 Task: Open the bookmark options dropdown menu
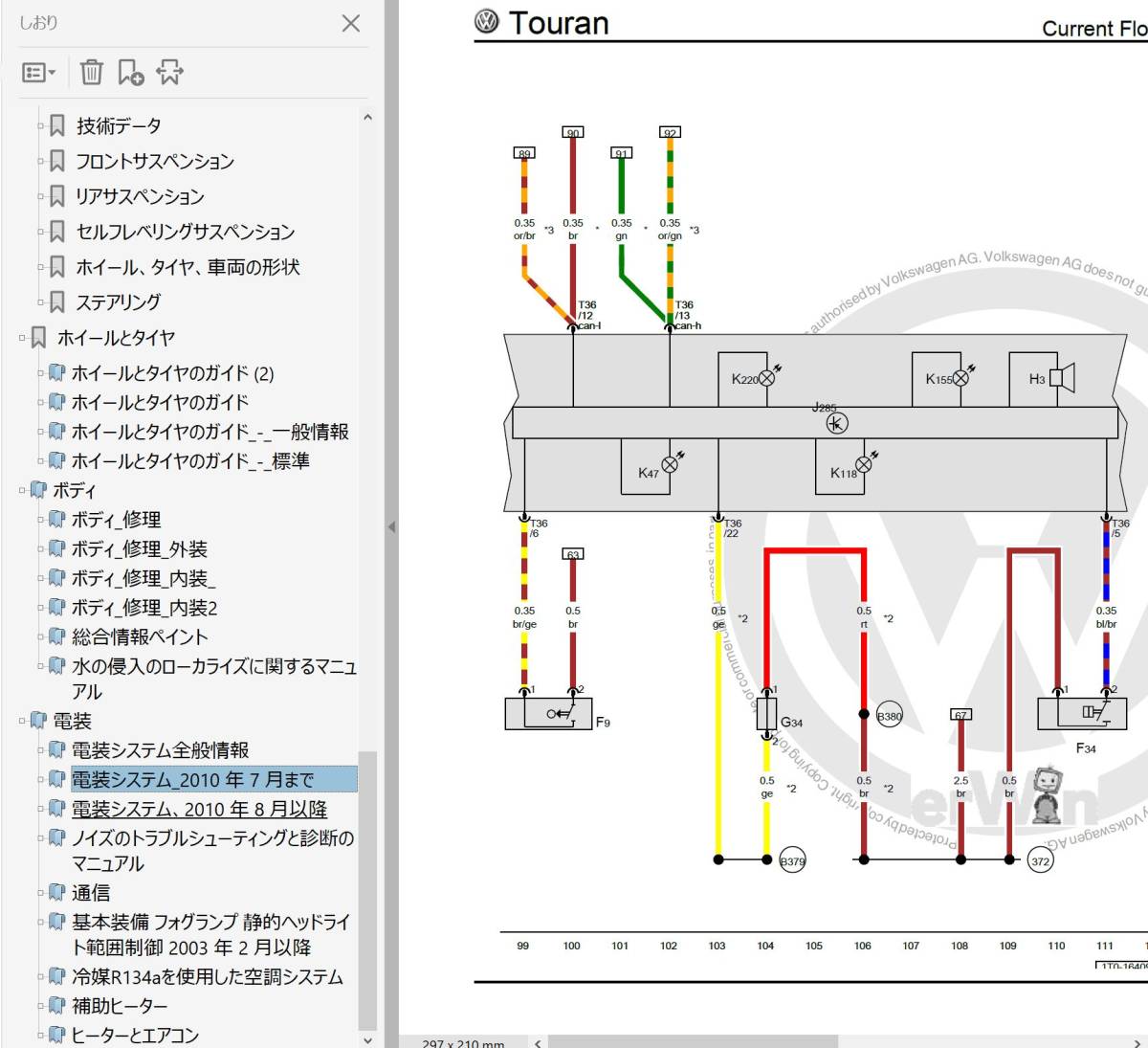point(38,73)
